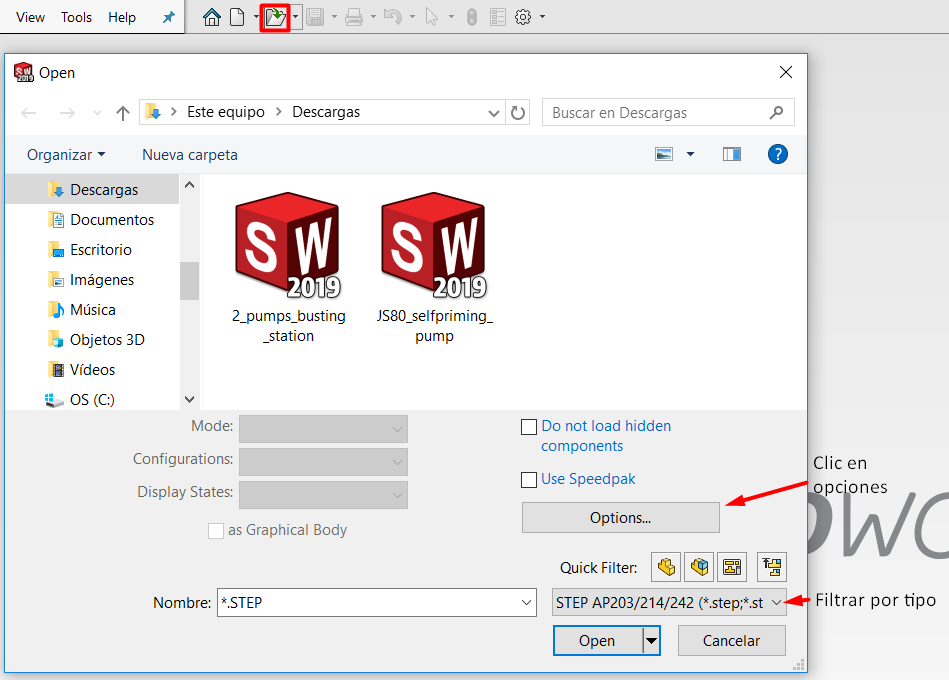Click the navigation pane scroll-down arrow
Image resolution: width=949 pixels, height=680 pixels.
(x=189, y=399)
